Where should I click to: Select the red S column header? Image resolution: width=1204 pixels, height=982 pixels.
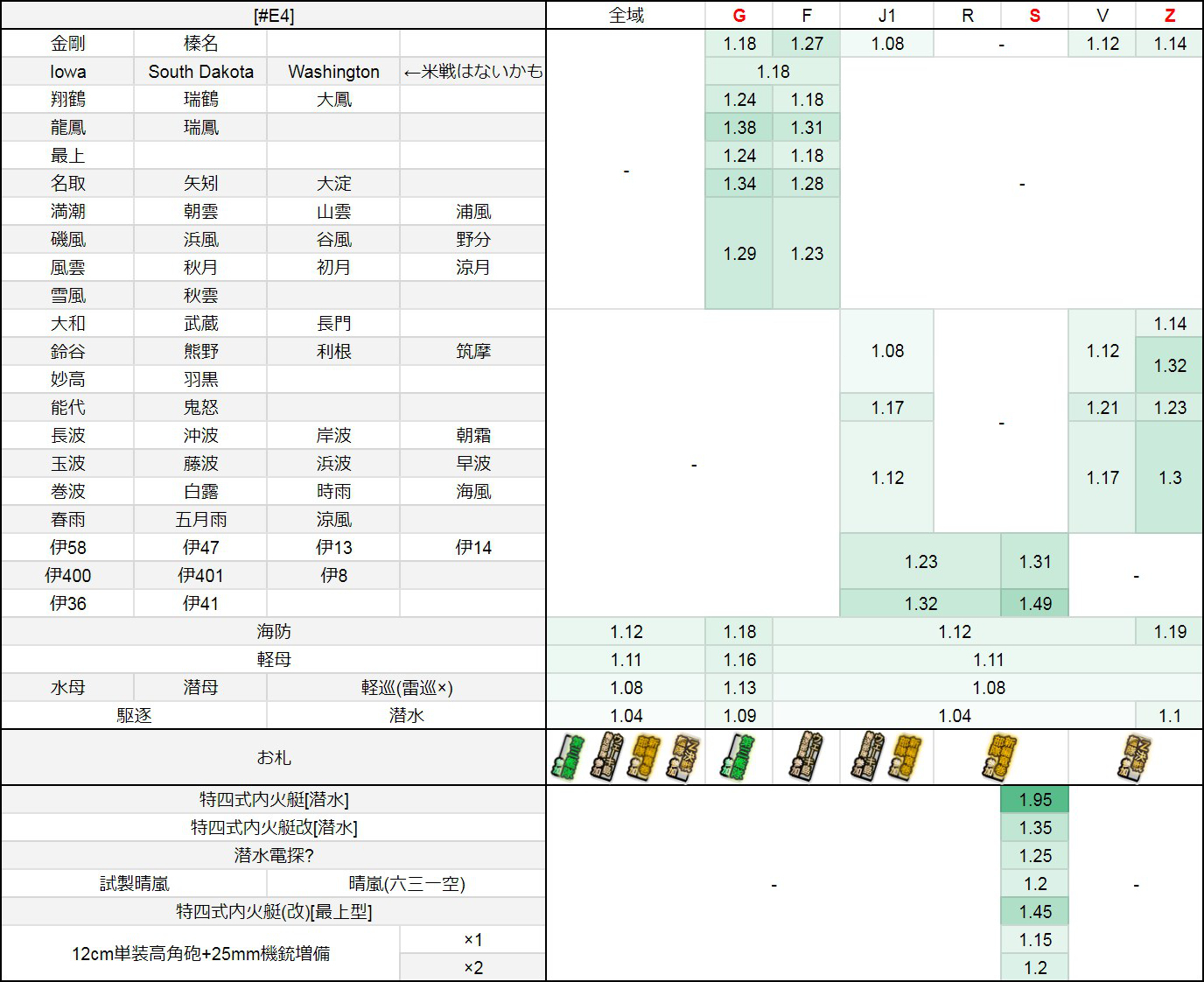(x=1035, y=16)
